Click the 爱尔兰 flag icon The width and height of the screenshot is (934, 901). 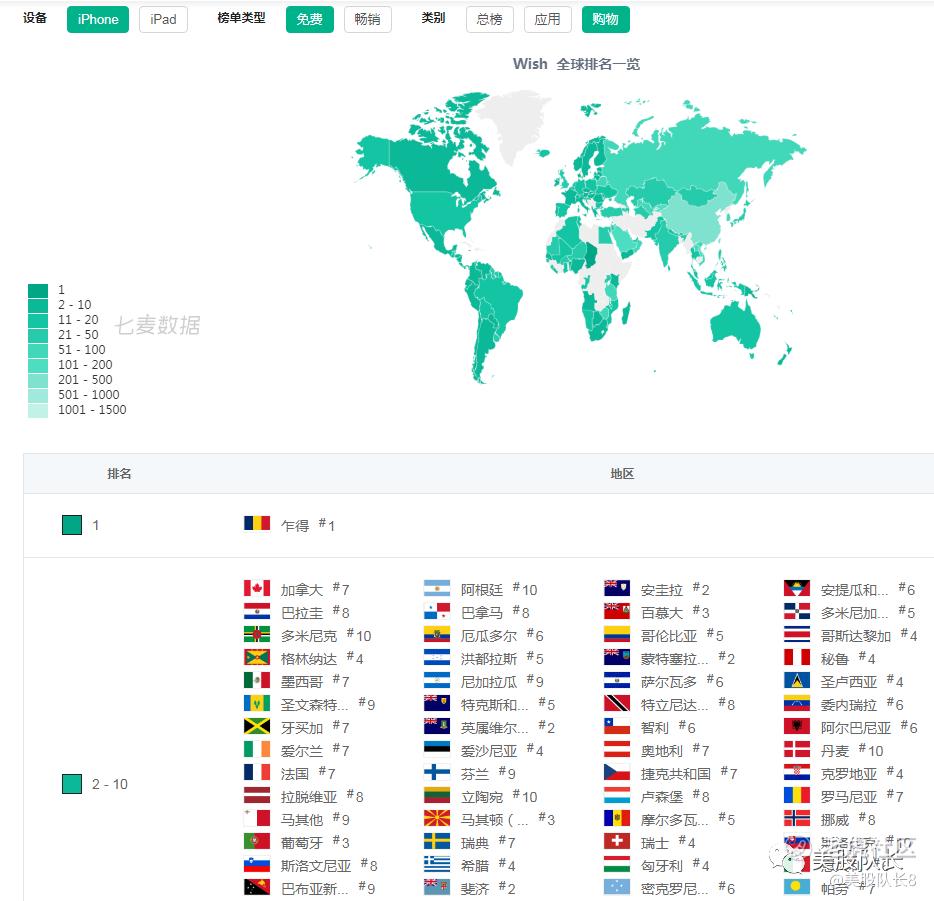(257, 749)
